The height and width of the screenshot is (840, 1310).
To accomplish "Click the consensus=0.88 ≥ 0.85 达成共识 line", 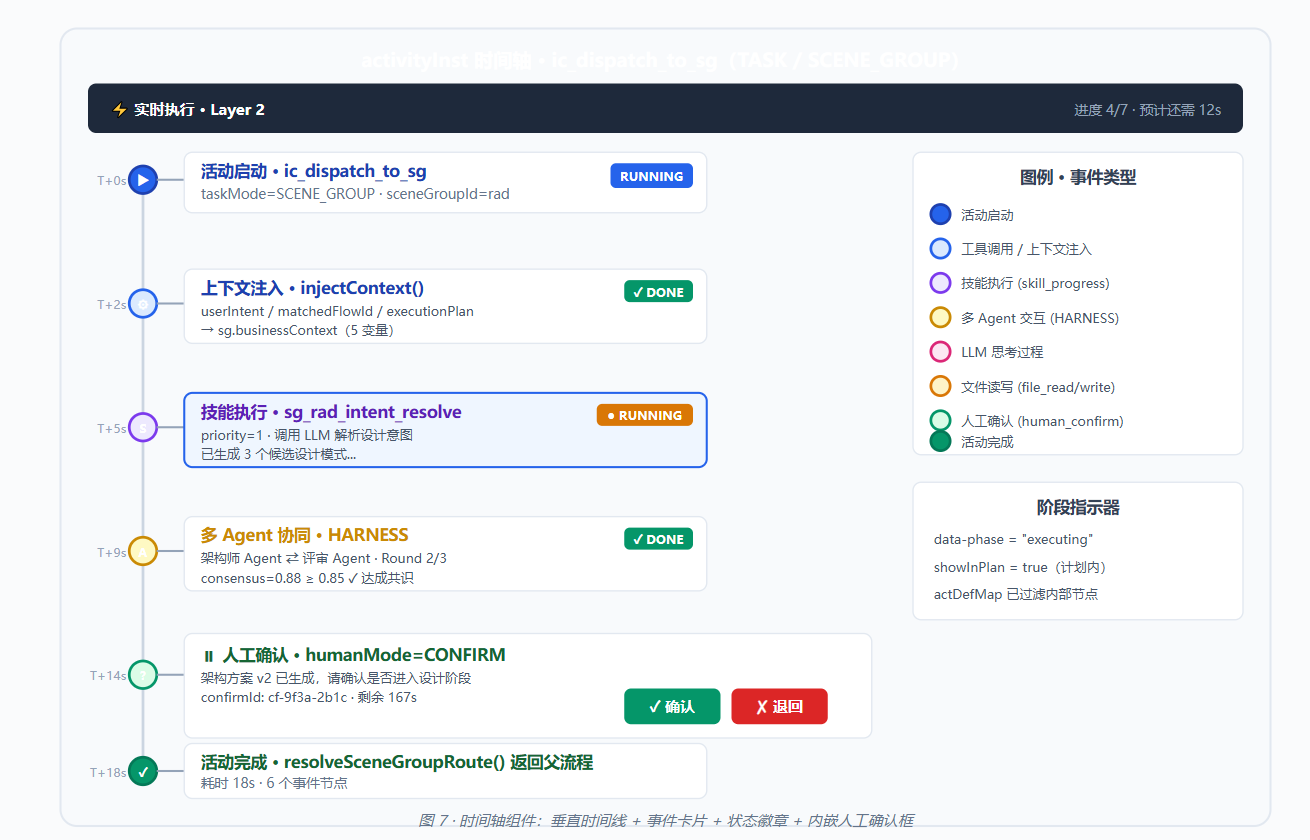I will coord(307,578).
